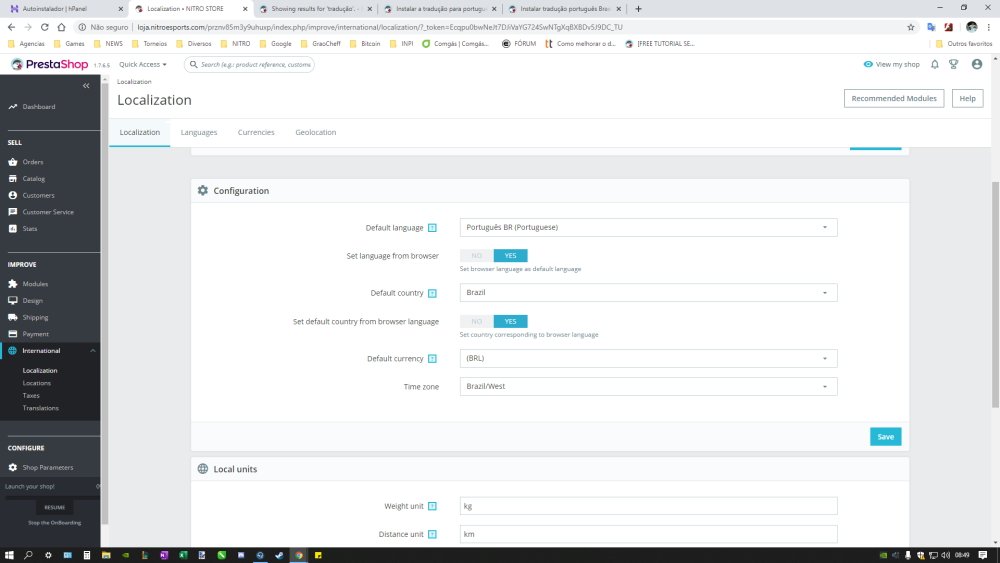Click Default country help icon
Image resolution: width=1000 pixels, height=563 pixels.
coord(432,293)
